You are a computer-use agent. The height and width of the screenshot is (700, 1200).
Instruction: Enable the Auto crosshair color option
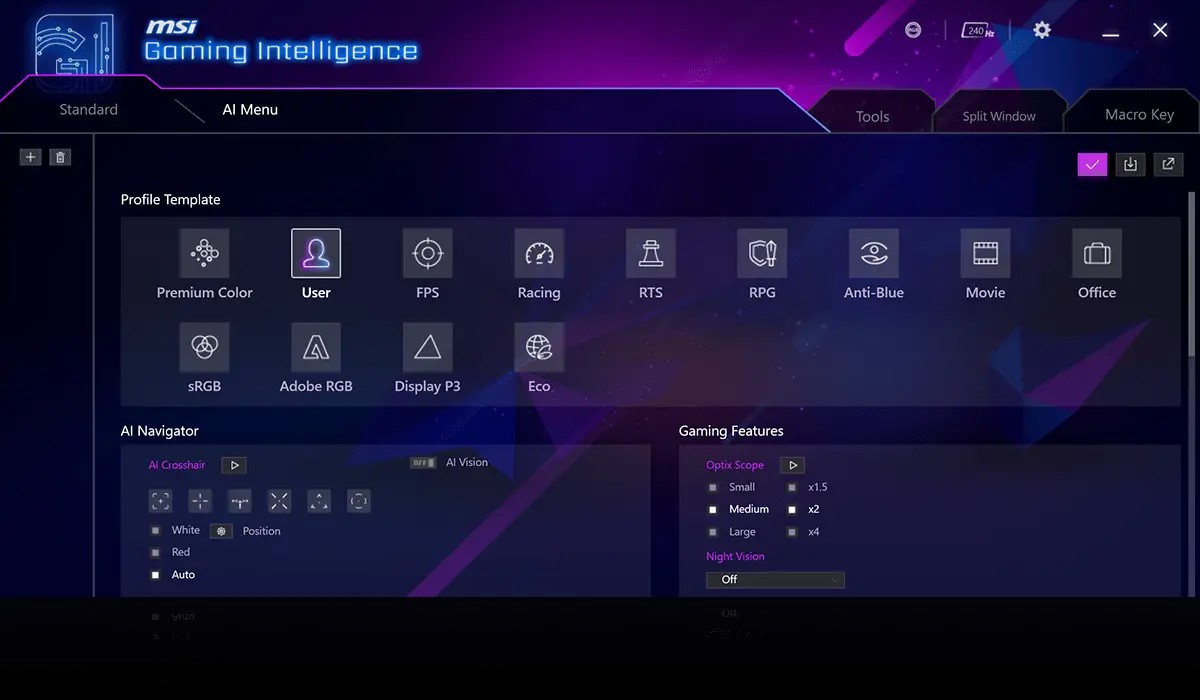(x=155, y=574)
